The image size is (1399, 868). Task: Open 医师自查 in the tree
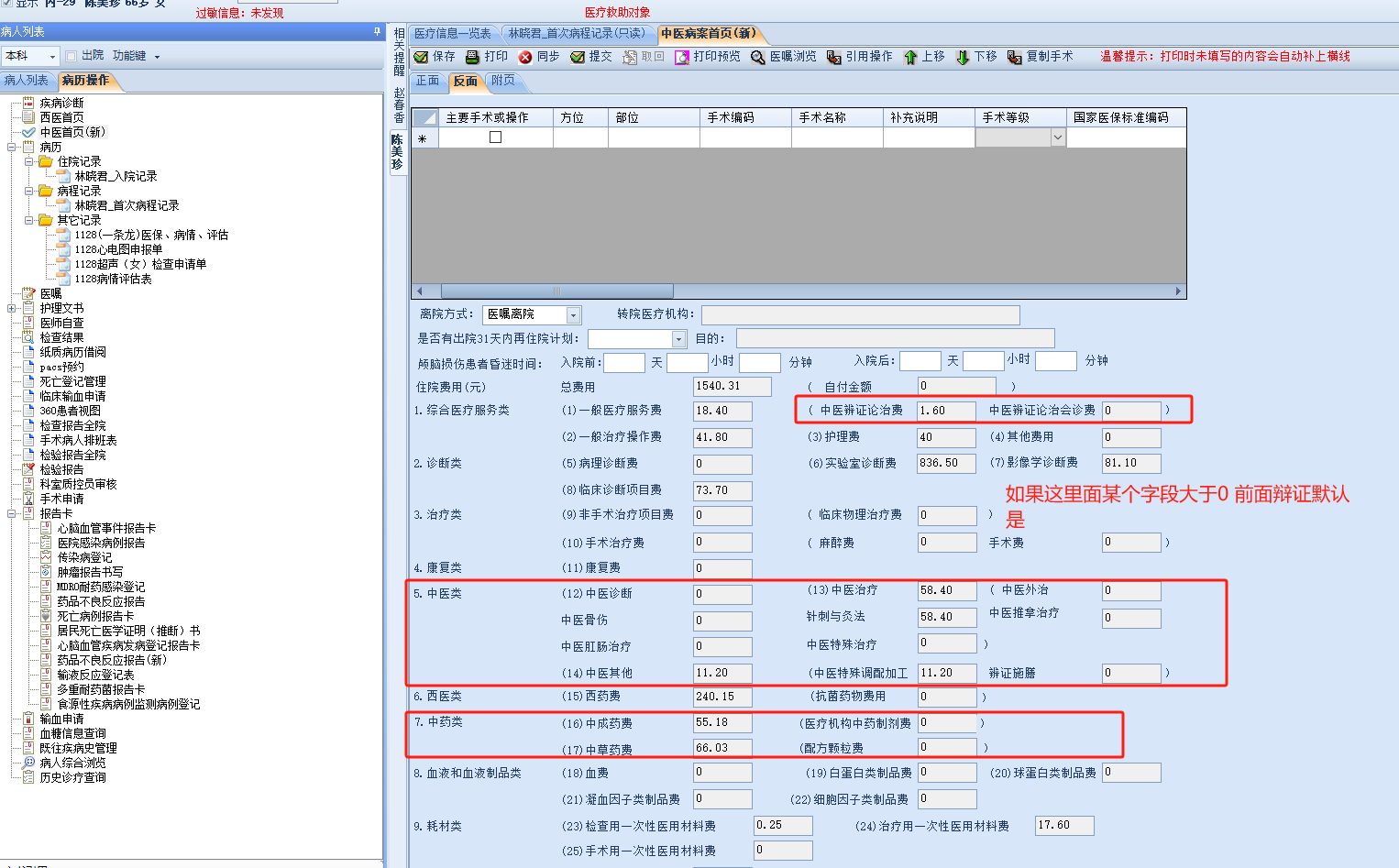[61, 323]
